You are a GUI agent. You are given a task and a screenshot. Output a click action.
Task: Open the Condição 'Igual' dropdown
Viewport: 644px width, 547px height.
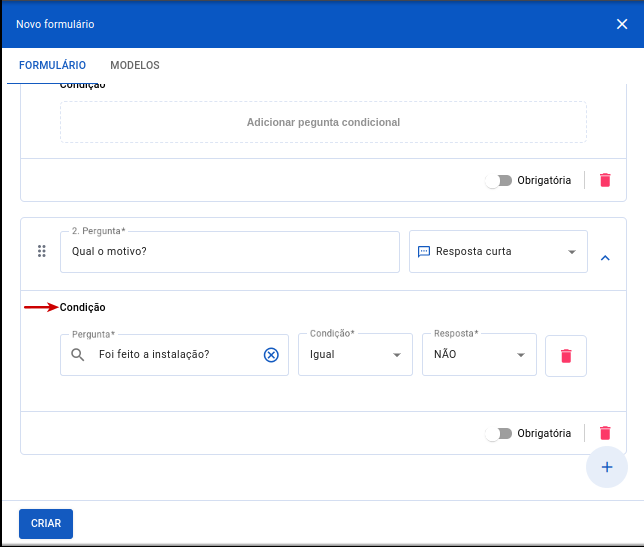[x=396, y=355]
